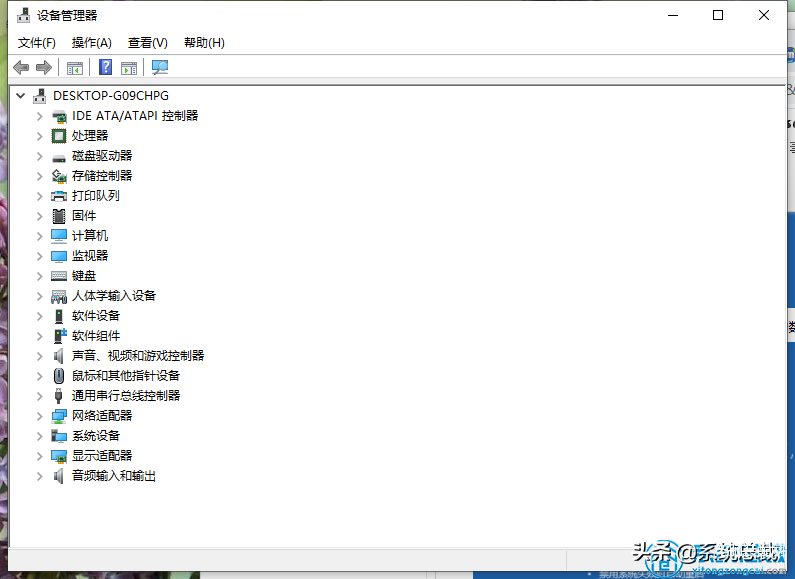Expand the 人体学输入设备 node

[x=40, y=296]
